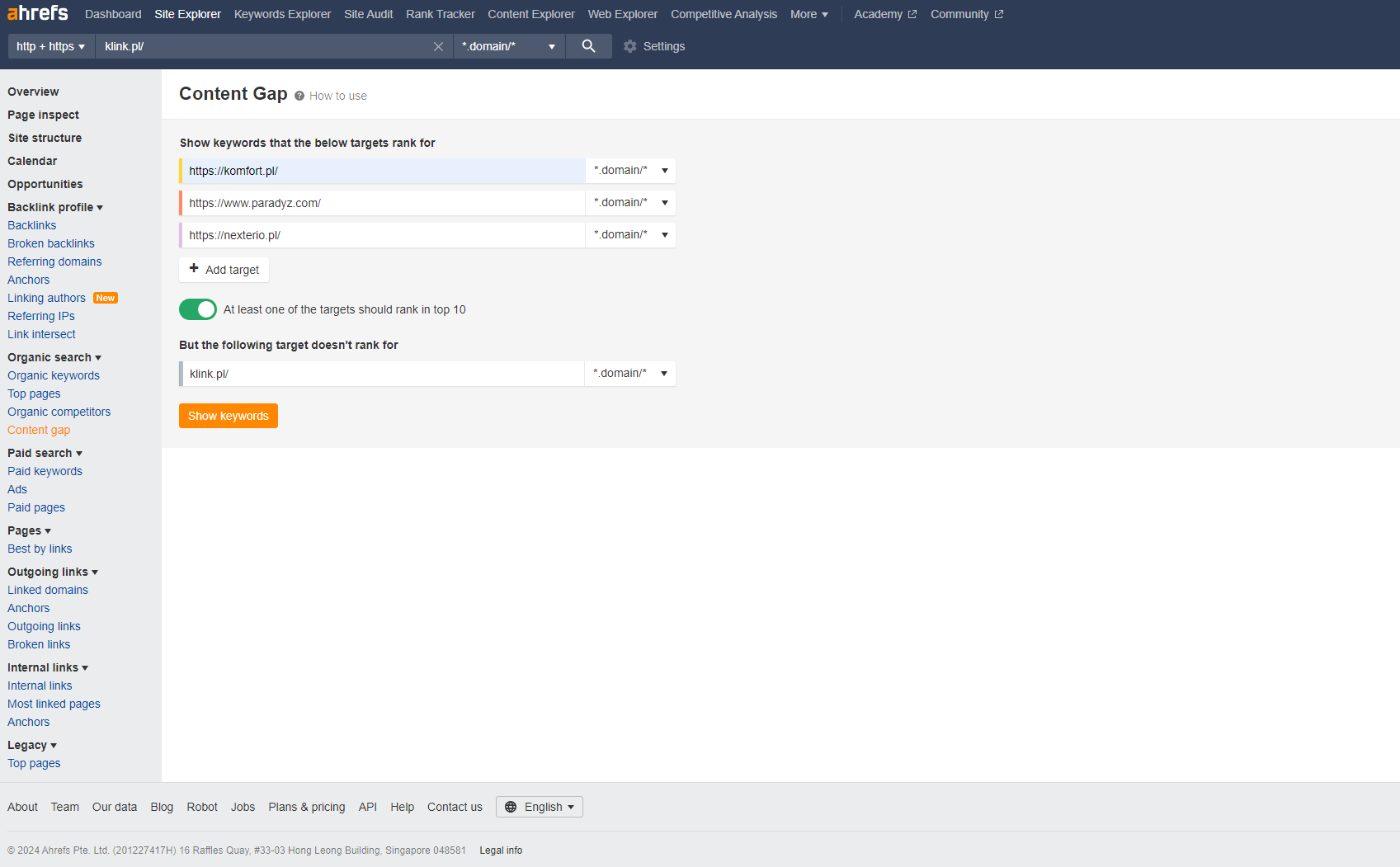Screen dimensions: 1400x867
Task: Collapse Backlink profile section
Action: [55, 207]
